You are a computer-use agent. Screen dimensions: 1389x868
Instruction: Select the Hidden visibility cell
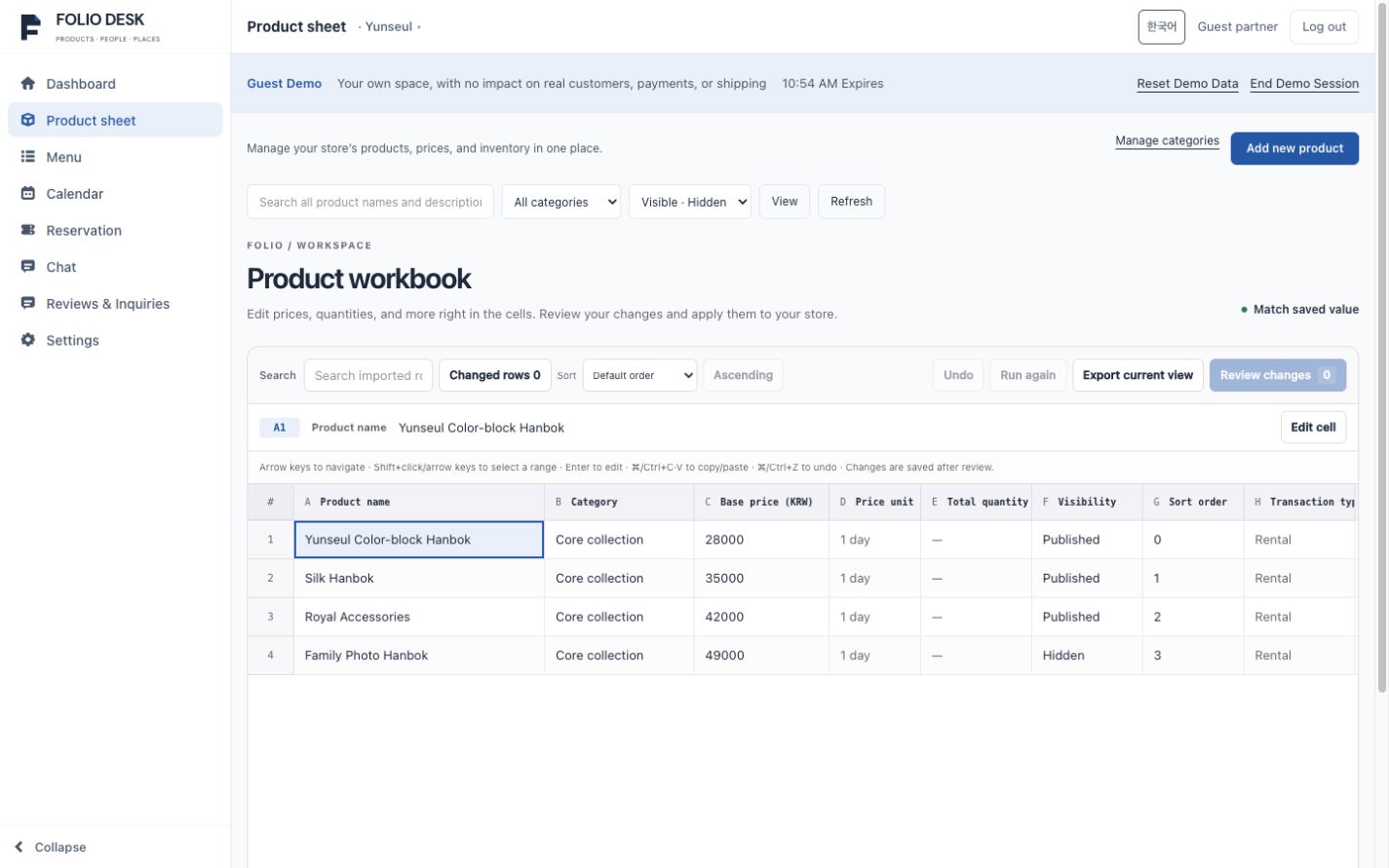(1087, 656)
